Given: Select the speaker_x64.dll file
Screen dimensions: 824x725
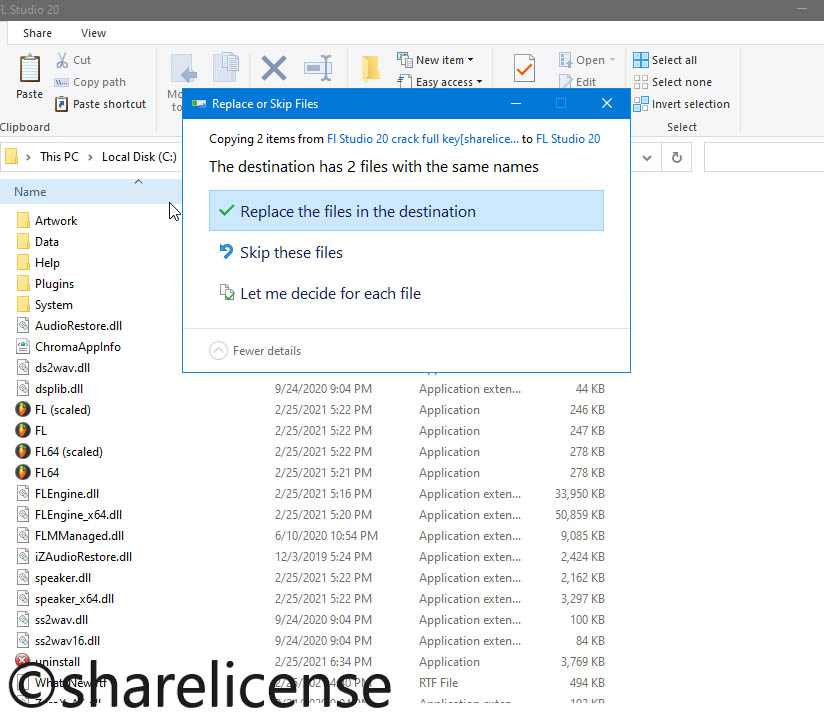Looking at the screenshot, I should [74, 599].
